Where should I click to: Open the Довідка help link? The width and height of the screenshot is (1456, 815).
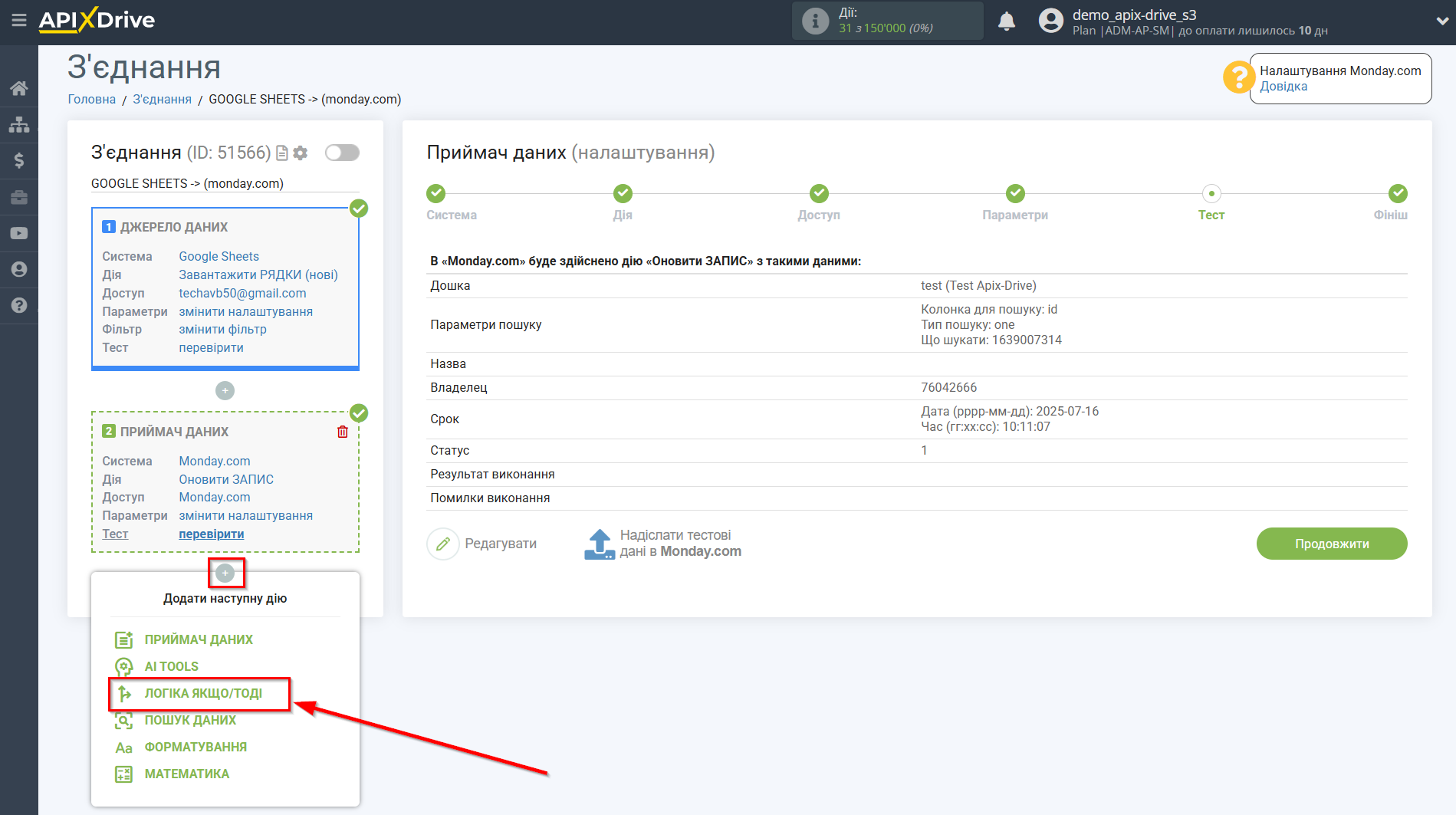[x=1283, y=86]
